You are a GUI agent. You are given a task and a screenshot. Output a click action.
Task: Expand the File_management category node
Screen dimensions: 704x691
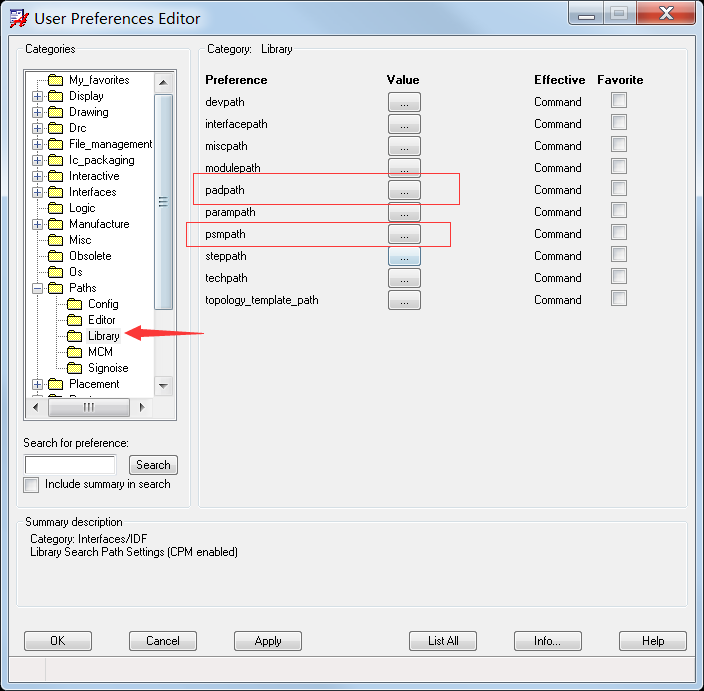click(x=37, y=144)
